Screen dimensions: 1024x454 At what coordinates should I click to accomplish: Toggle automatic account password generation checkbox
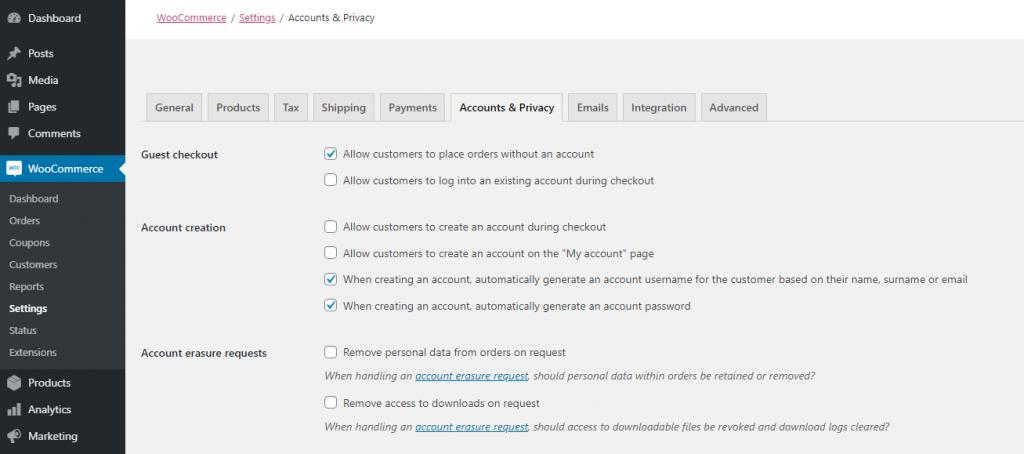click(x=330, y=305)
